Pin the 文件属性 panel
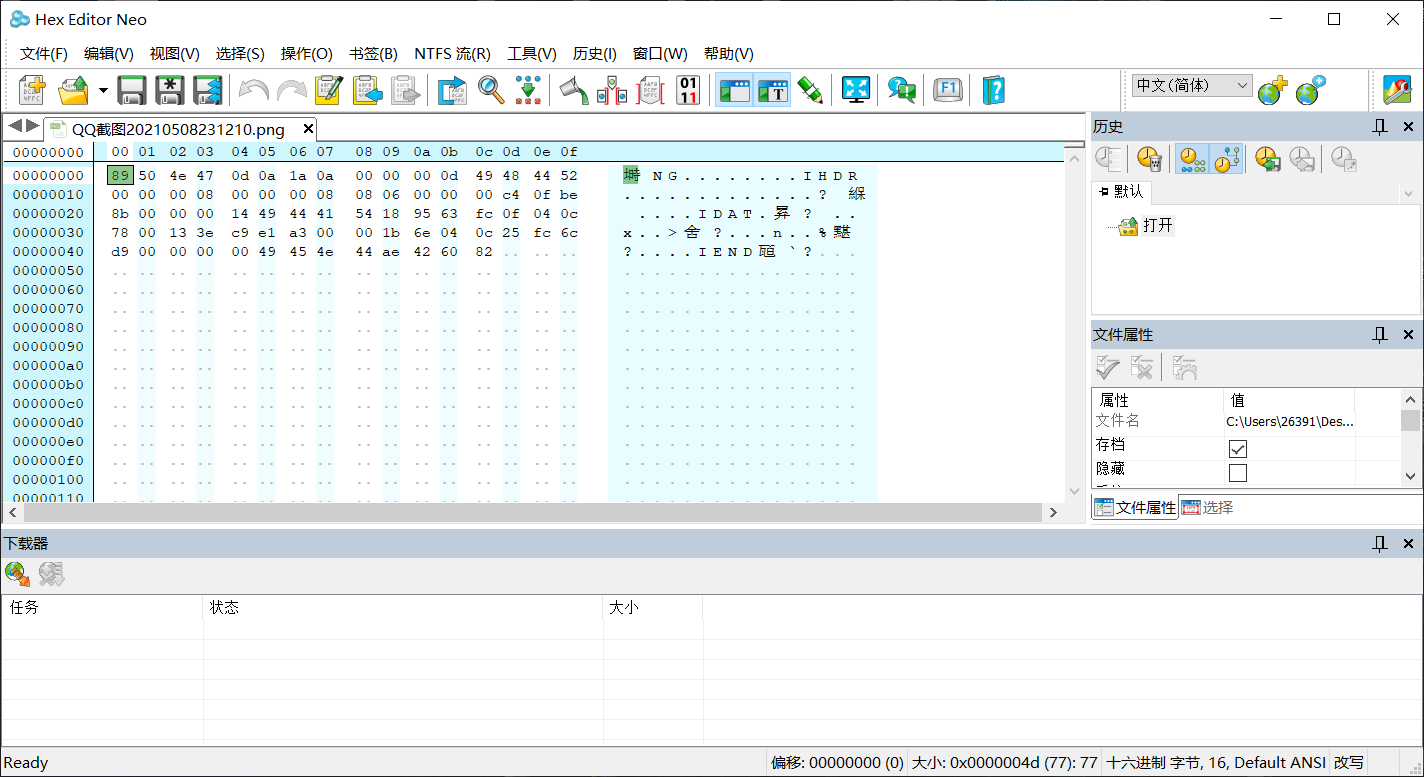Screen dimensions: 1424x777 point(1381,335)
